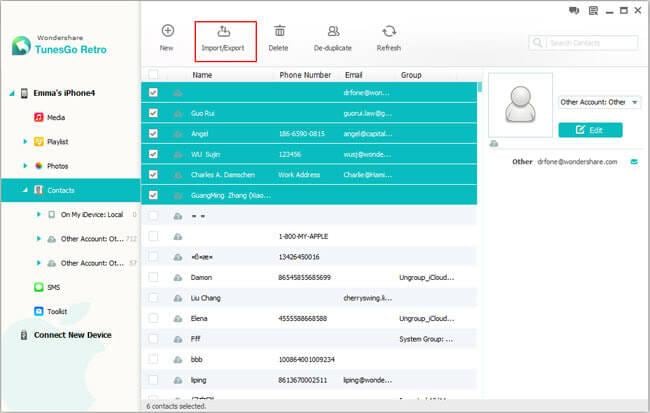Click the contact list scrollbar thumb

pyautogui.click(x=480, y=87)
